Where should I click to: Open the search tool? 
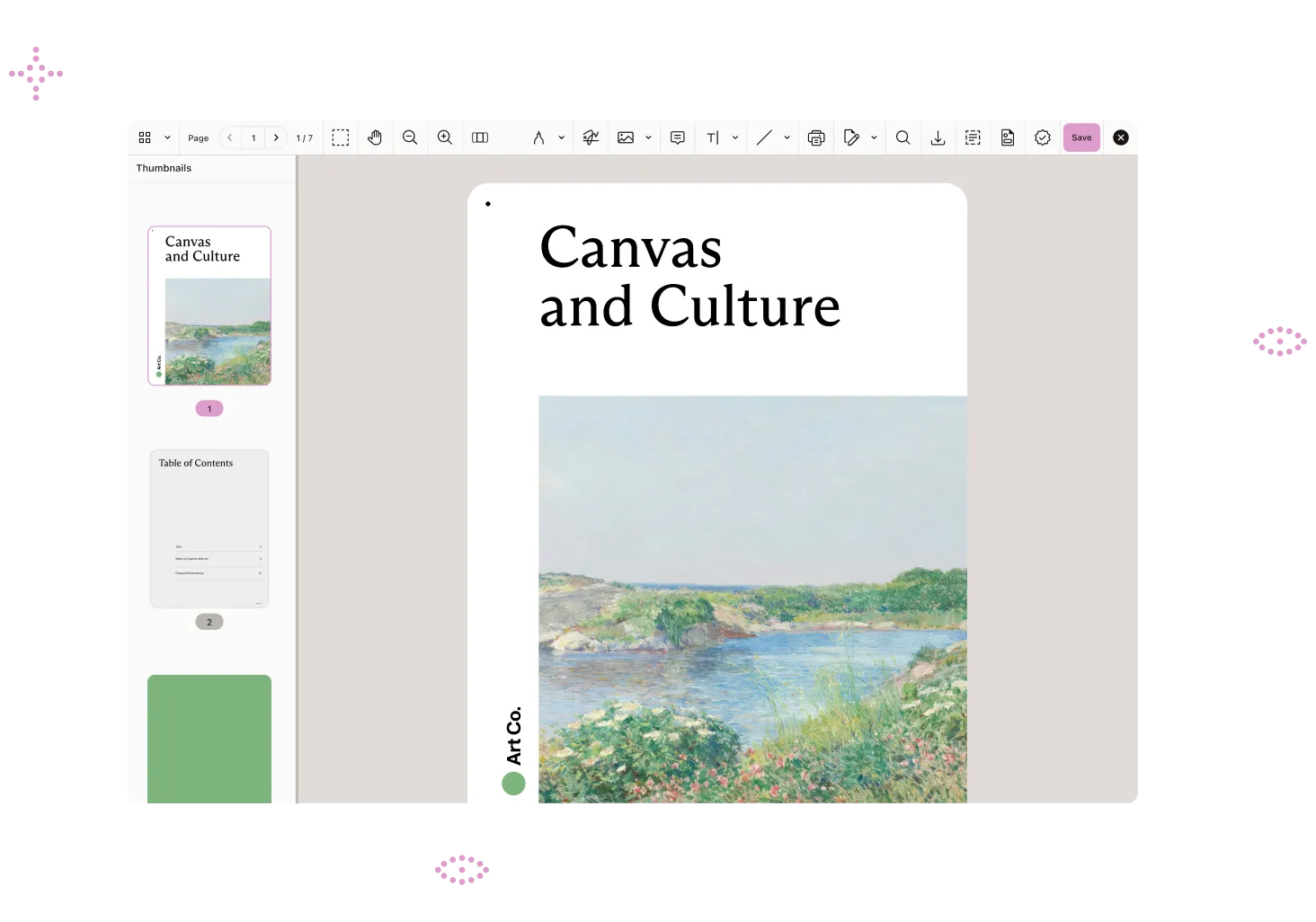(x=903, y=137)
